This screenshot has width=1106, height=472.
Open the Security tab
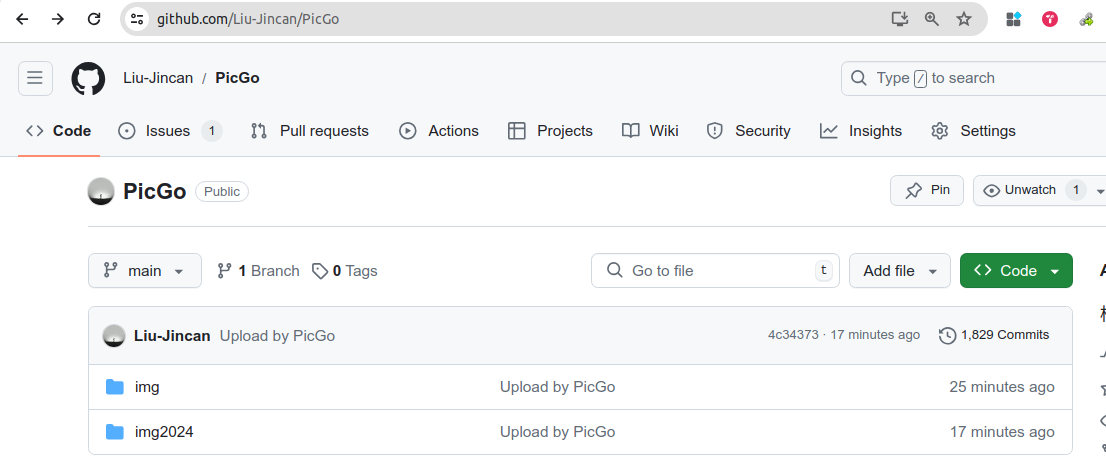[x=749, y=131]
